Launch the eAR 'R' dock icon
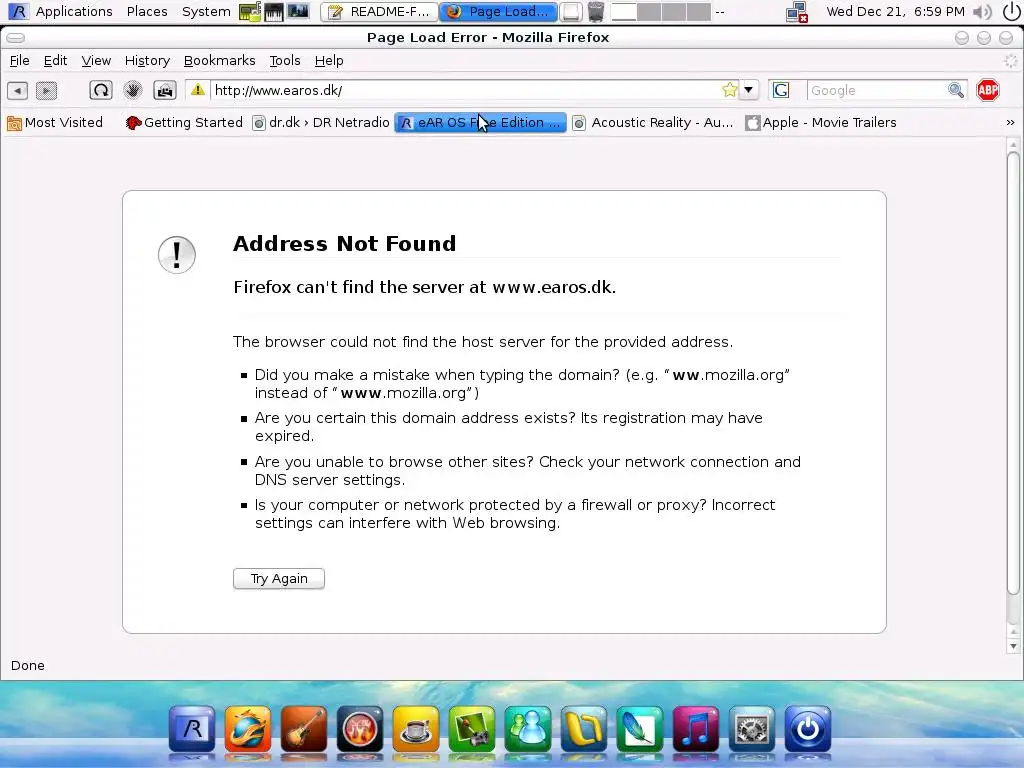 tap(191, 729)
